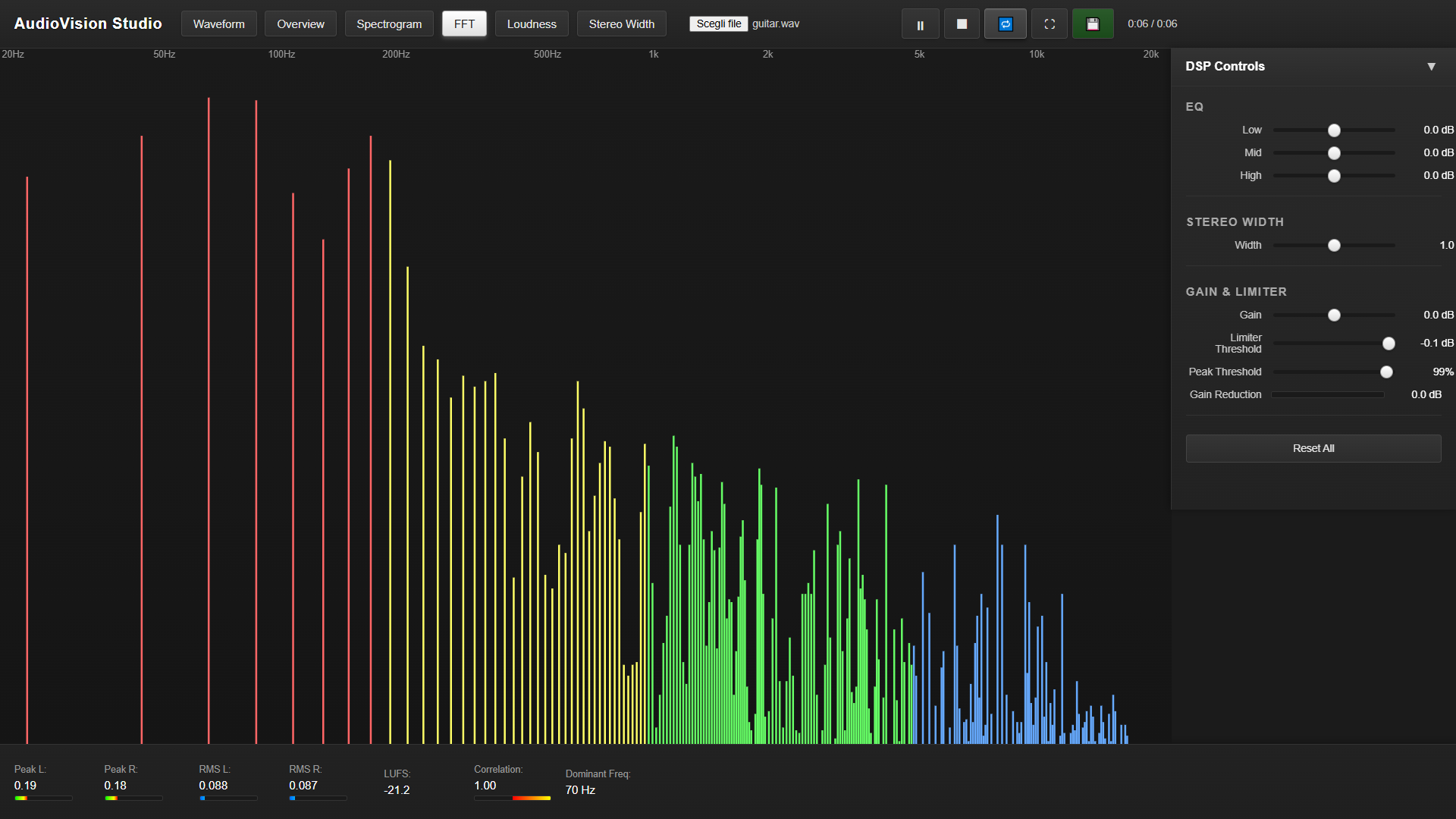Switch to the Overview tab
This screenshot has height=819, width=1456.
tap(300, 24)
